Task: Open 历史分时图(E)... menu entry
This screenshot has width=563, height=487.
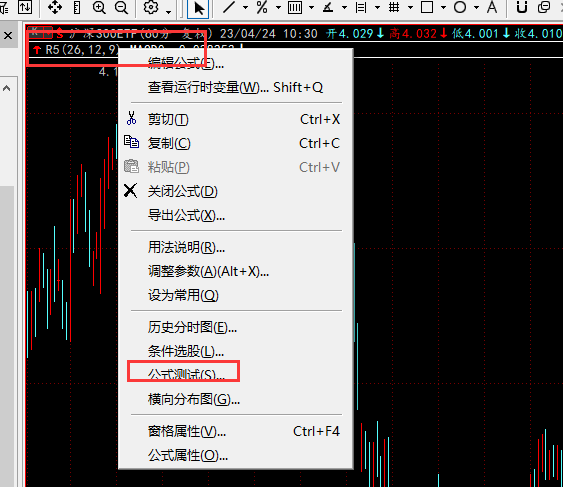Action: 236,327
